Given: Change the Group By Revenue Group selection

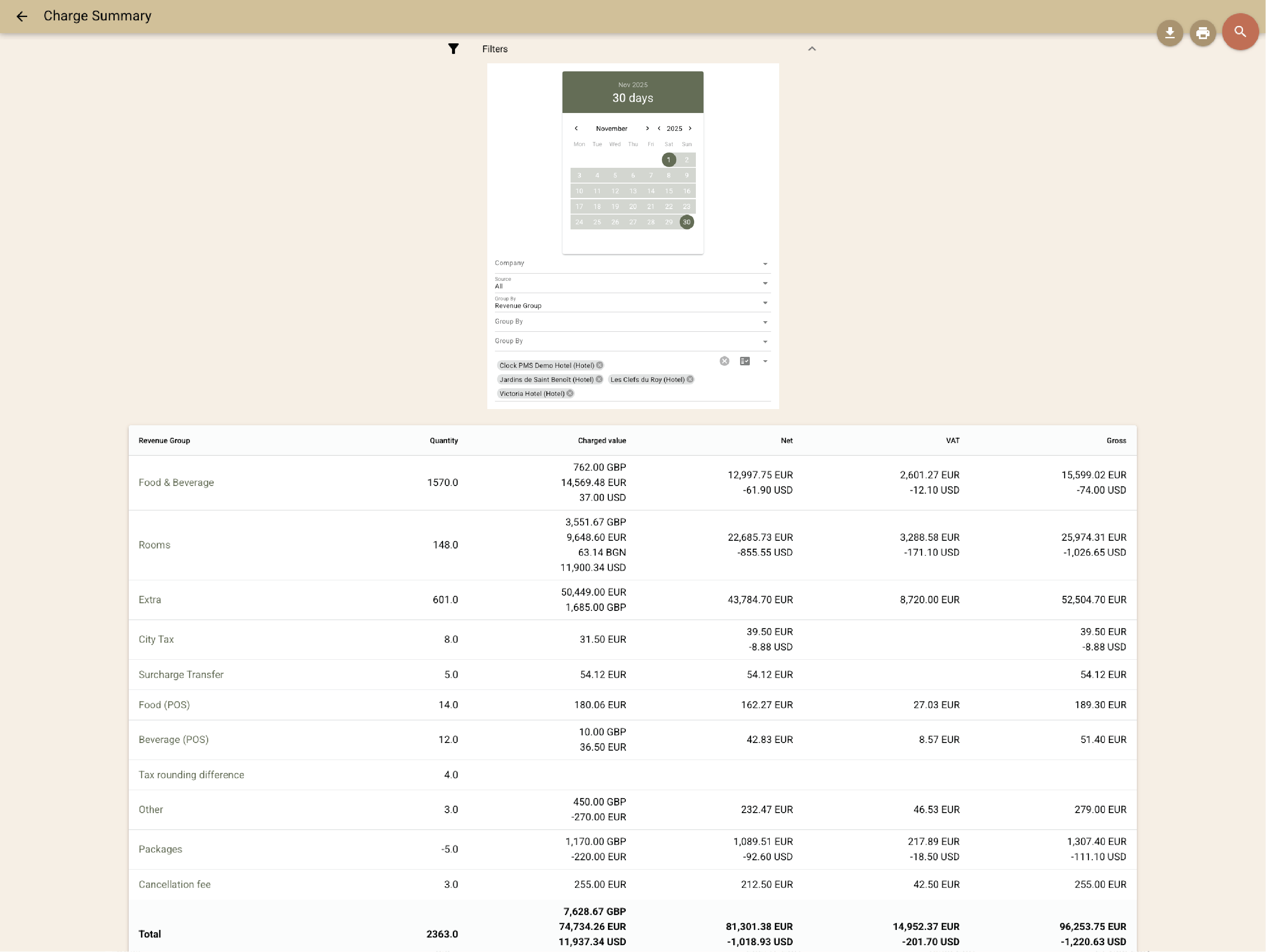Looking at the screenshot, I should pos(765,302).
